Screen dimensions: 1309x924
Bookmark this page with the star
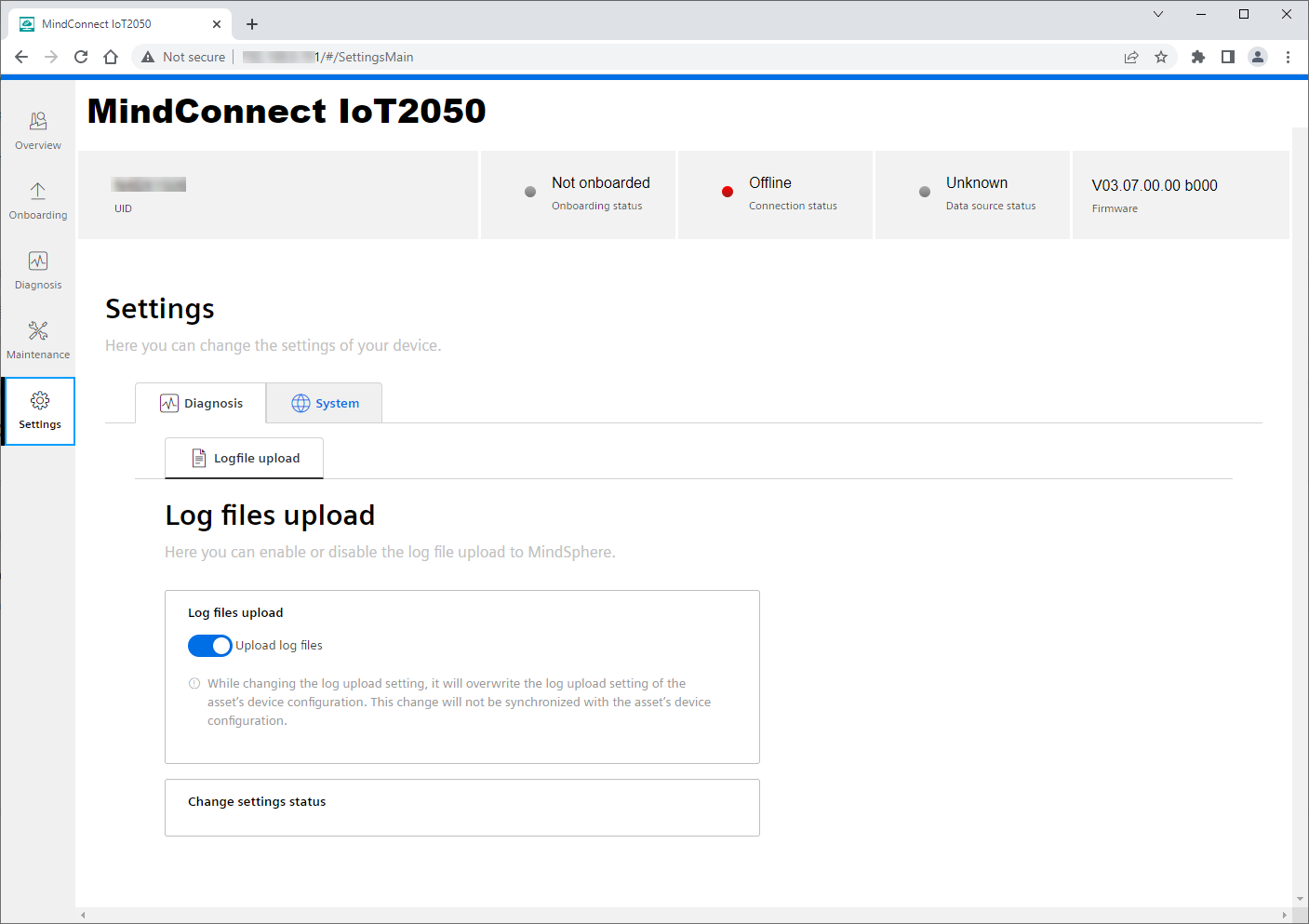coord(1161,57)
